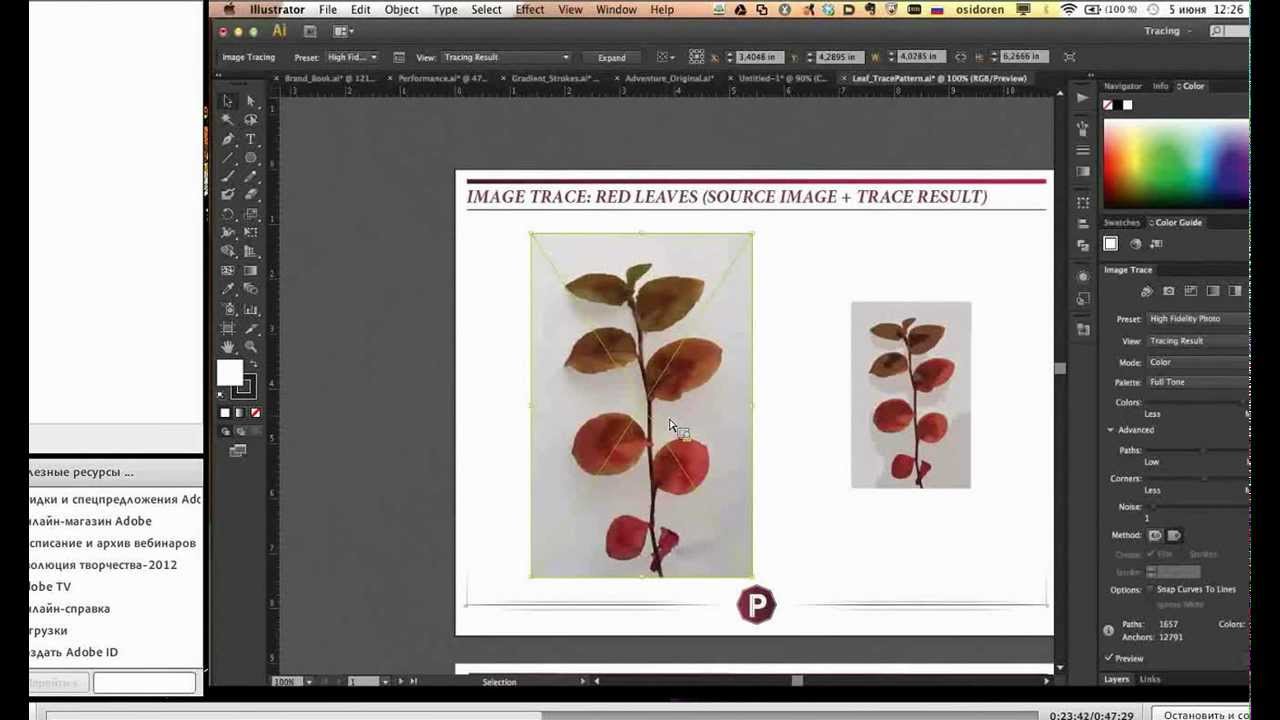The image size is (1280, 720).
Task: Select the Hand tool
Action: [x=228, y=347]
